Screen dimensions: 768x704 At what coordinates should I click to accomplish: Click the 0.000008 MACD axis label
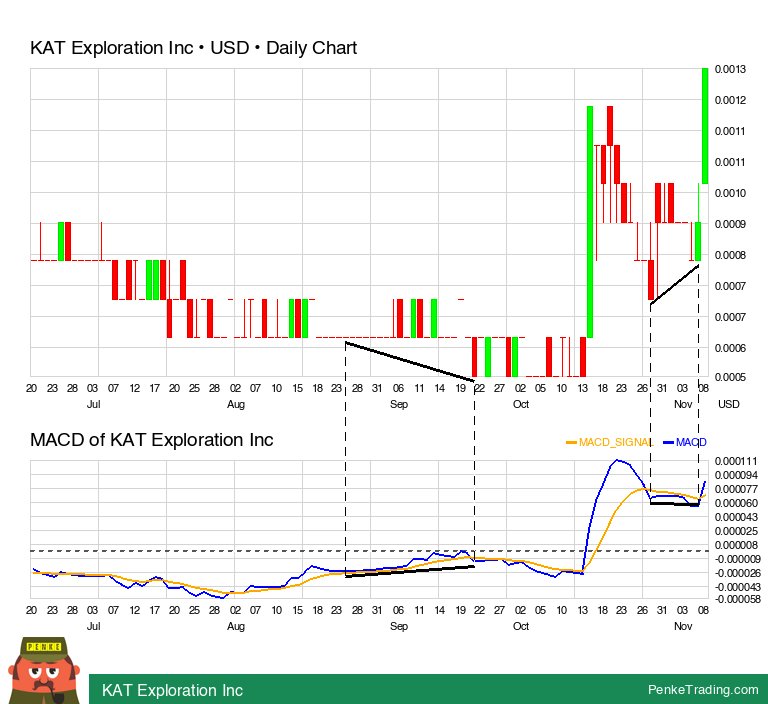(x=736, y=545)
